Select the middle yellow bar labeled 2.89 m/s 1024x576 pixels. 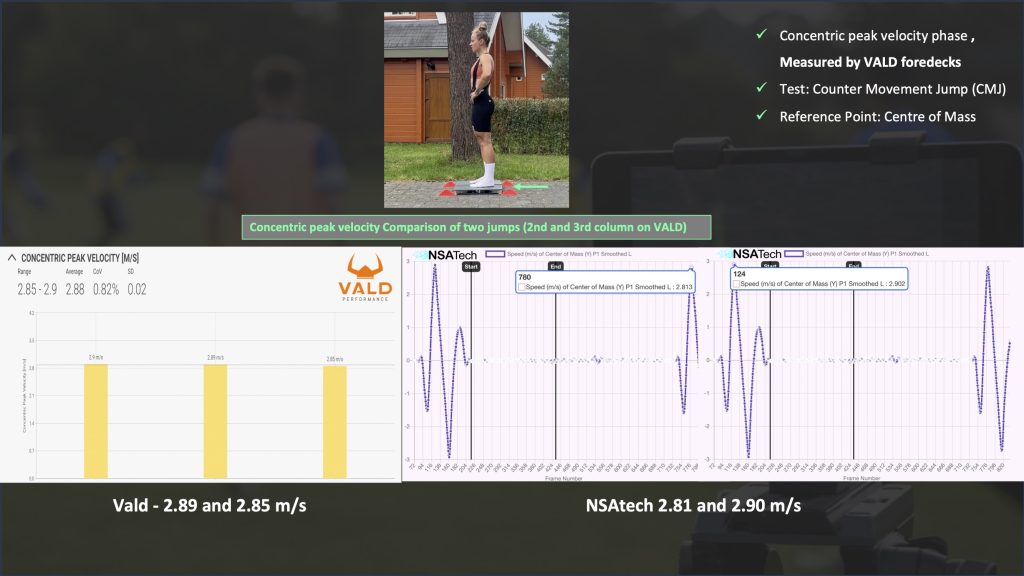(x=215, y=421)
